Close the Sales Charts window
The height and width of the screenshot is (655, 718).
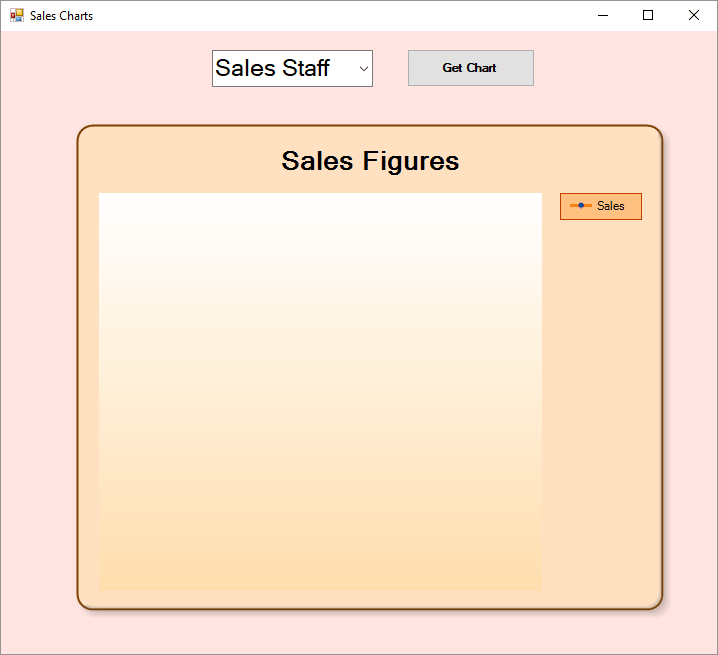point(694,15)
